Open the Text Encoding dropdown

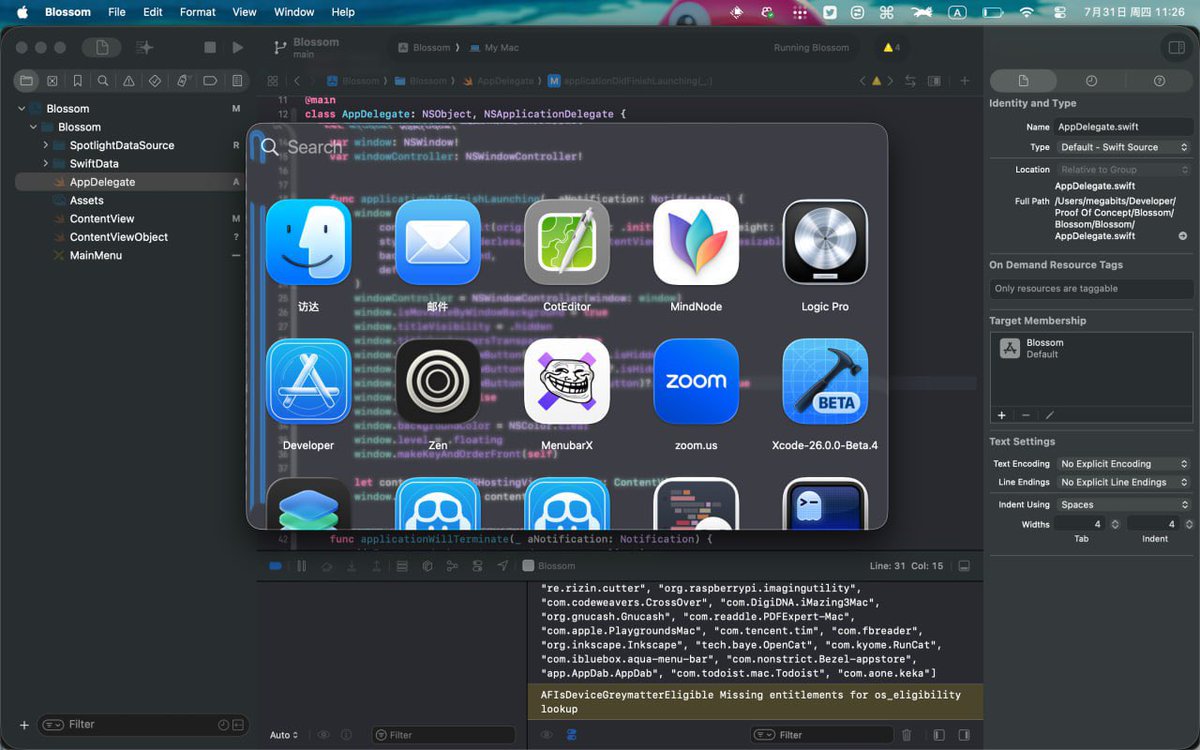[1124, 464]
